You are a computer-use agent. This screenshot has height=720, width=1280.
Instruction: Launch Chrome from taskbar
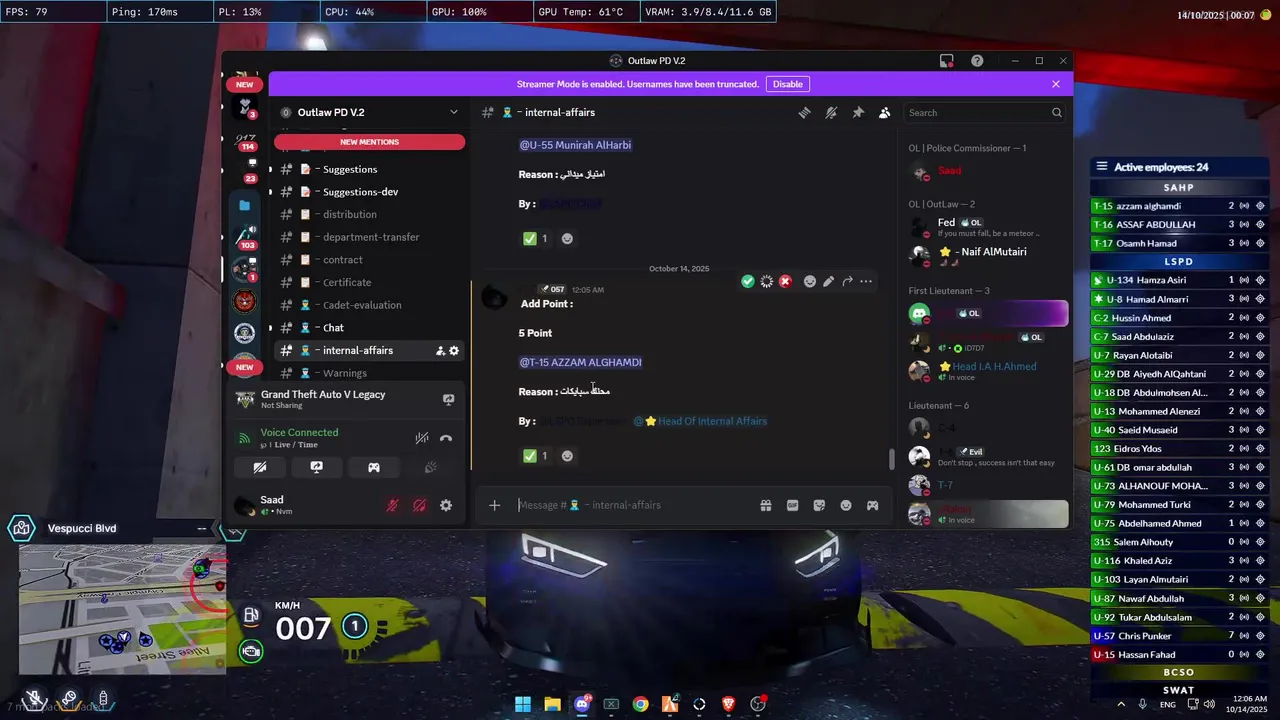coord(640,704)
